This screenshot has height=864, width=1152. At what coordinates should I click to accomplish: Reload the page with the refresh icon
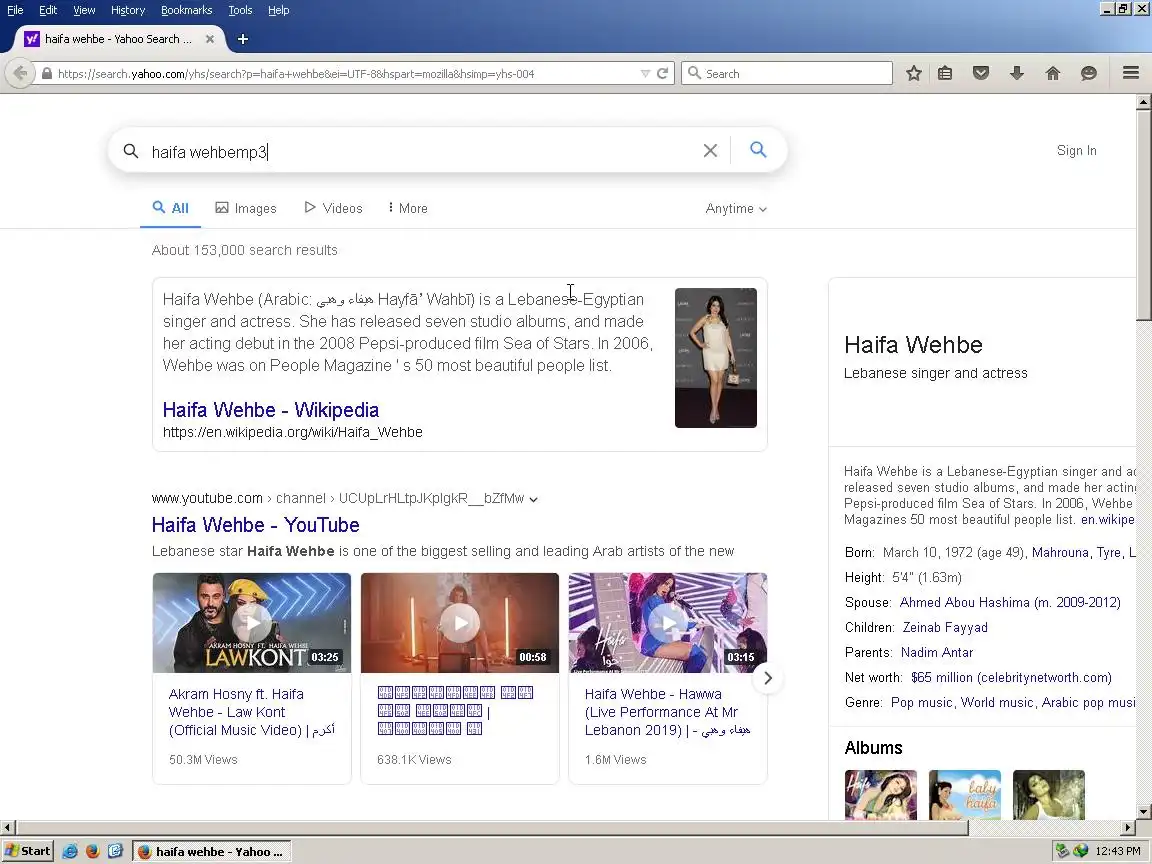(x=663, y=73)
